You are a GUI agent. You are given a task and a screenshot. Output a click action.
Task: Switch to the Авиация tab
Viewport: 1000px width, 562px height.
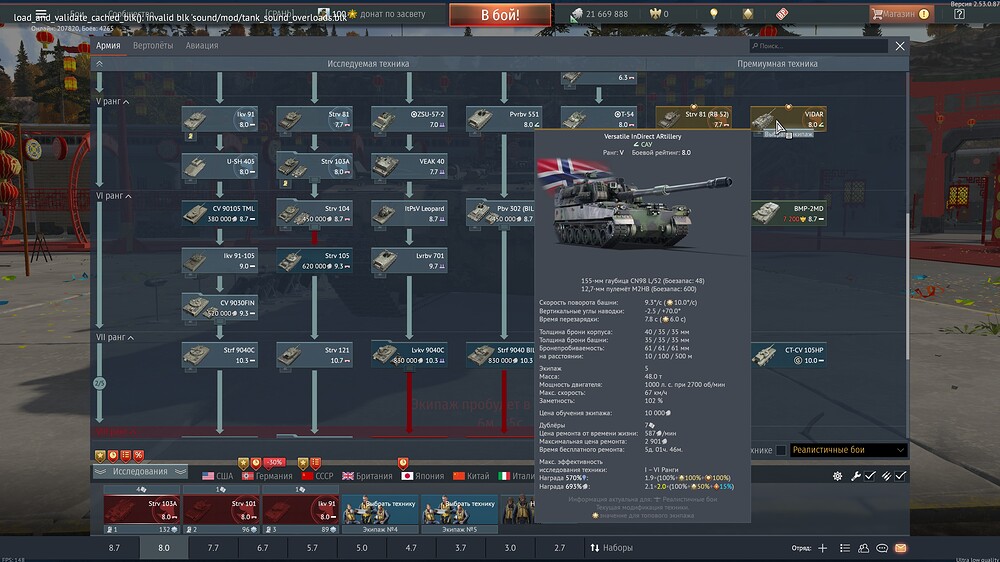click(201, 46)
